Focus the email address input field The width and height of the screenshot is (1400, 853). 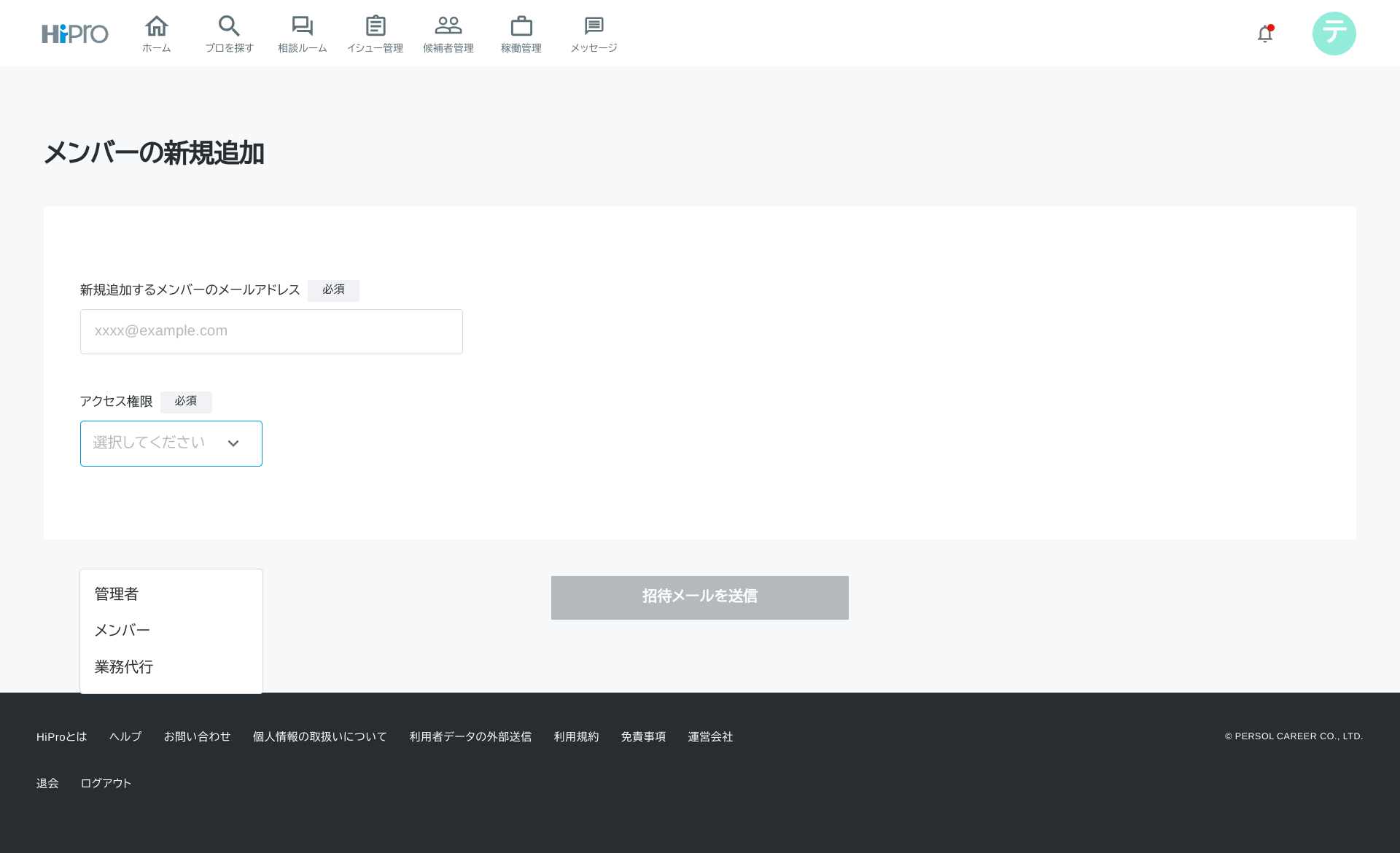coord(271,332)
